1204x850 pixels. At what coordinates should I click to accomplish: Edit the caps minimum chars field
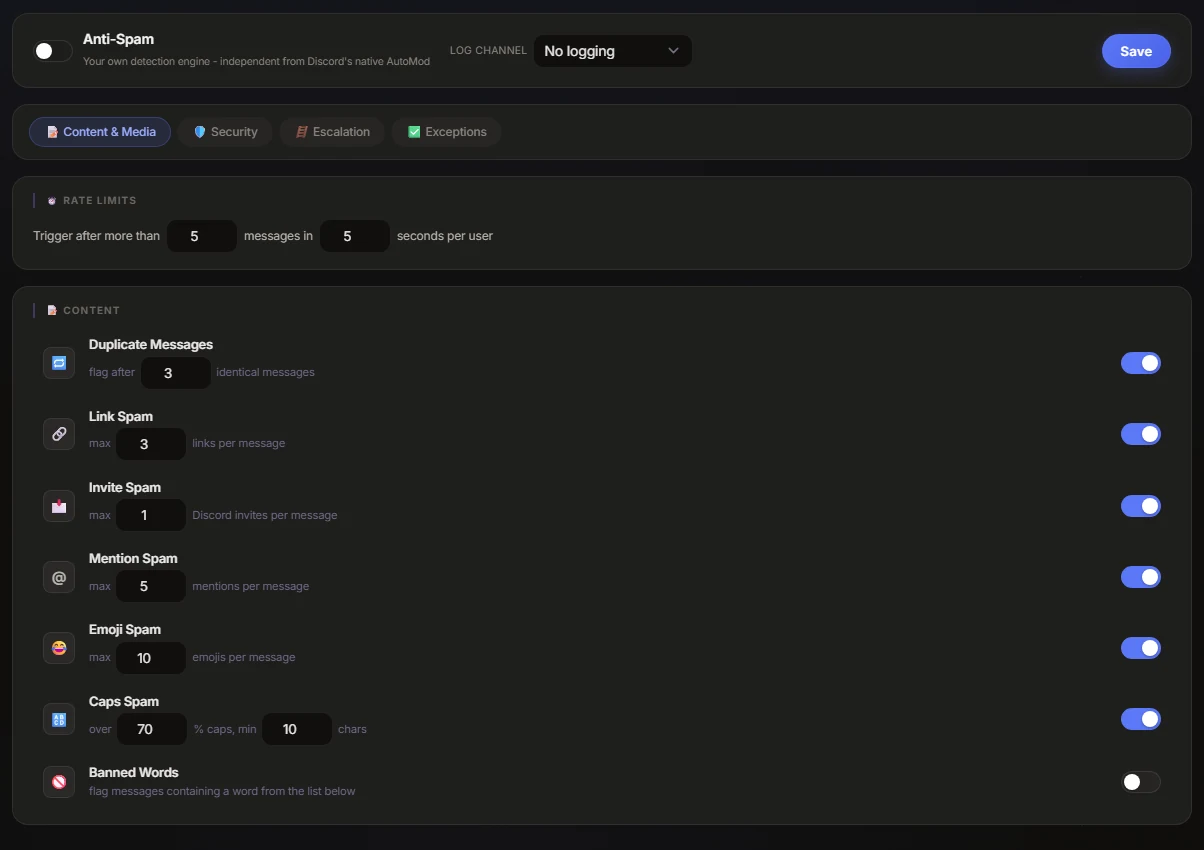pos(297,729)
